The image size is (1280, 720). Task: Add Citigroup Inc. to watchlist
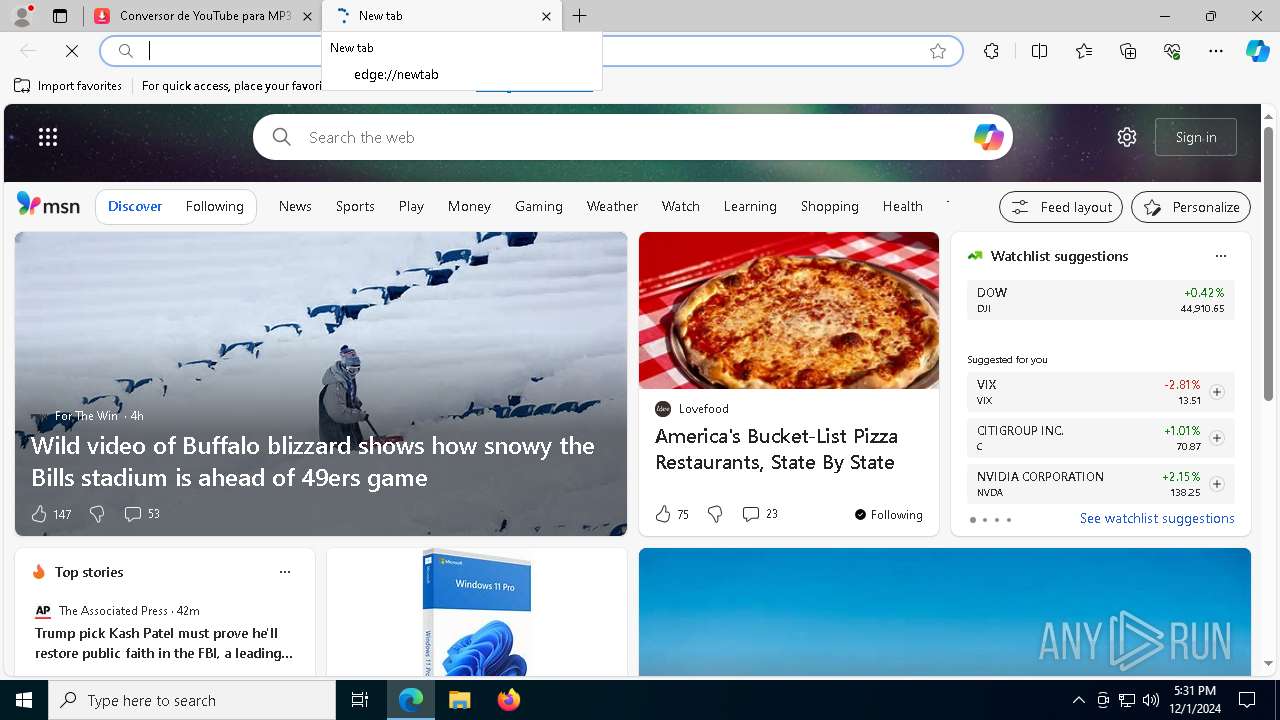(x=1217, y=438)
